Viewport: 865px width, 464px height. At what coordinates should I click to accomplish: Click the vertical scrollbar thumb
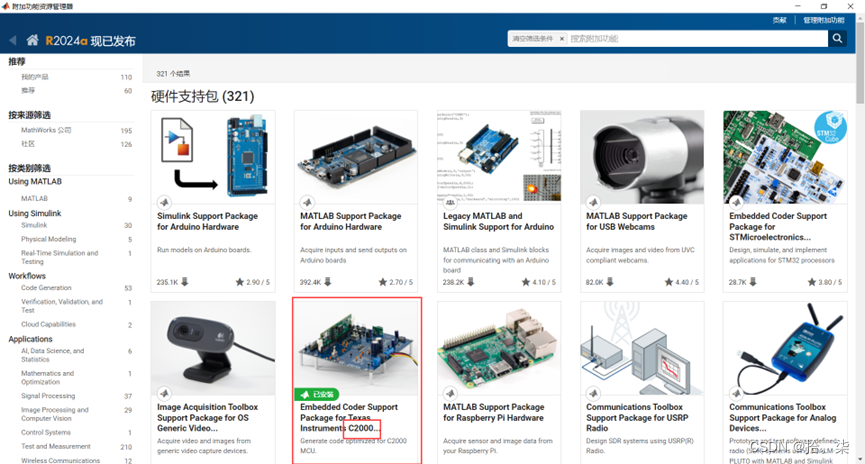pos(860,62)
